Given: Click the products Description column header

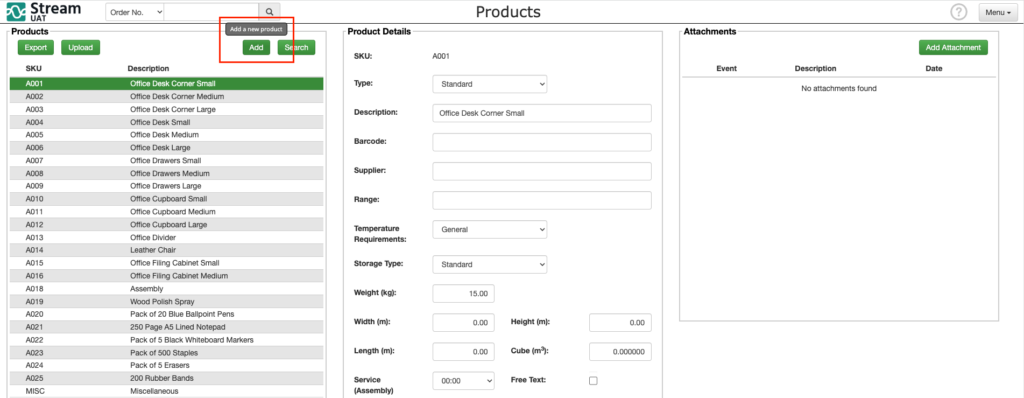Looking at the screenshot, I should coord(148,69).
